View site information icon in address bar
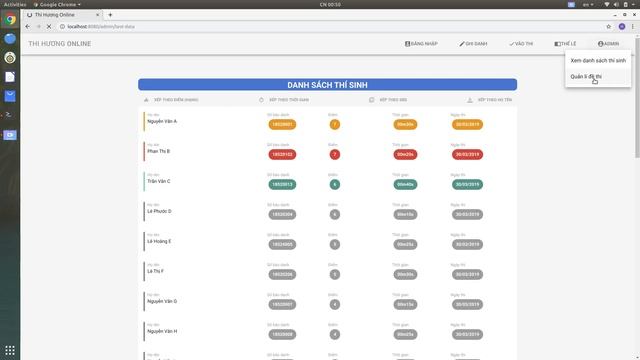The height and width of the screenshot is (360, 640). coord(62,27)
